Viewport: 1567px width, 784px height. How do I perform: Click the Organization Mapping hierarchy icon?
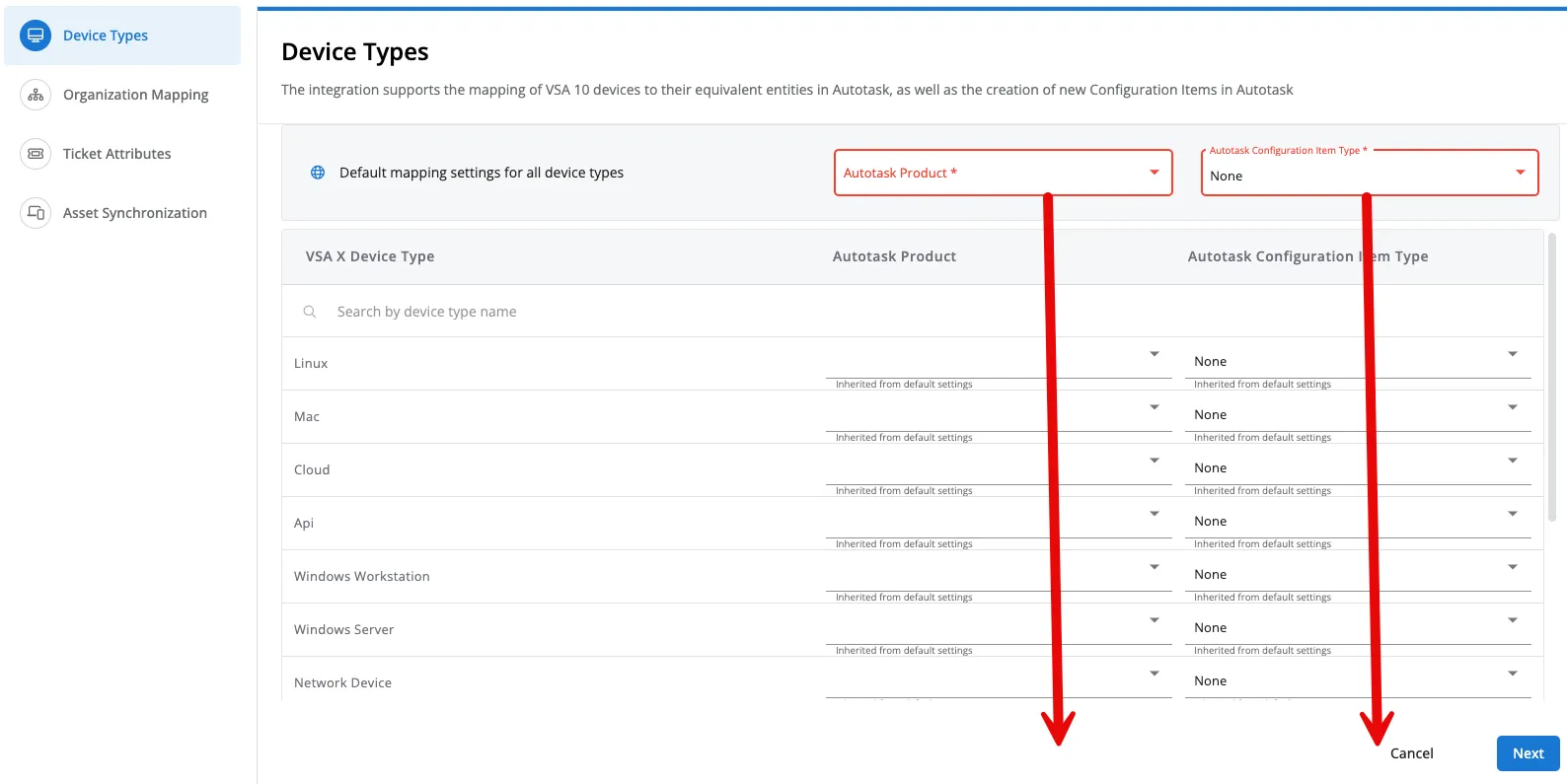(36, 95)
